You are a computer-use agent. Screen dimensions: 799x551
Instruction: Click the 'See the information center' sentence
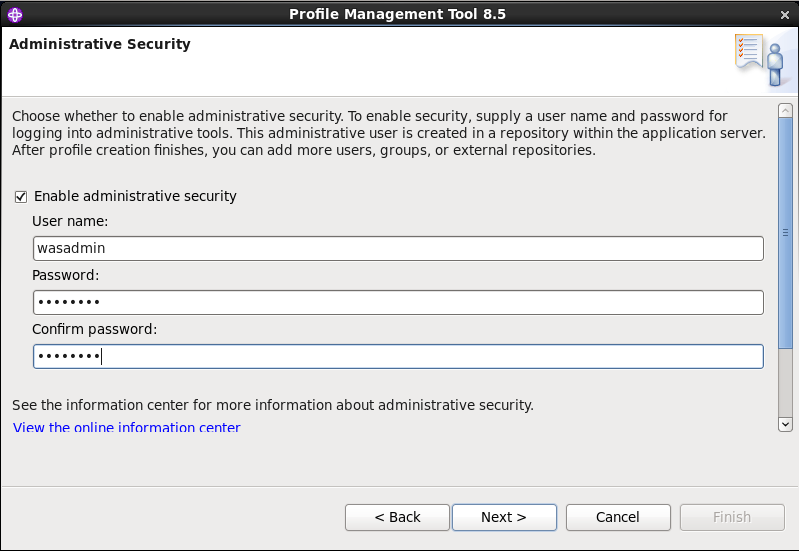click(x=273, y=405)
